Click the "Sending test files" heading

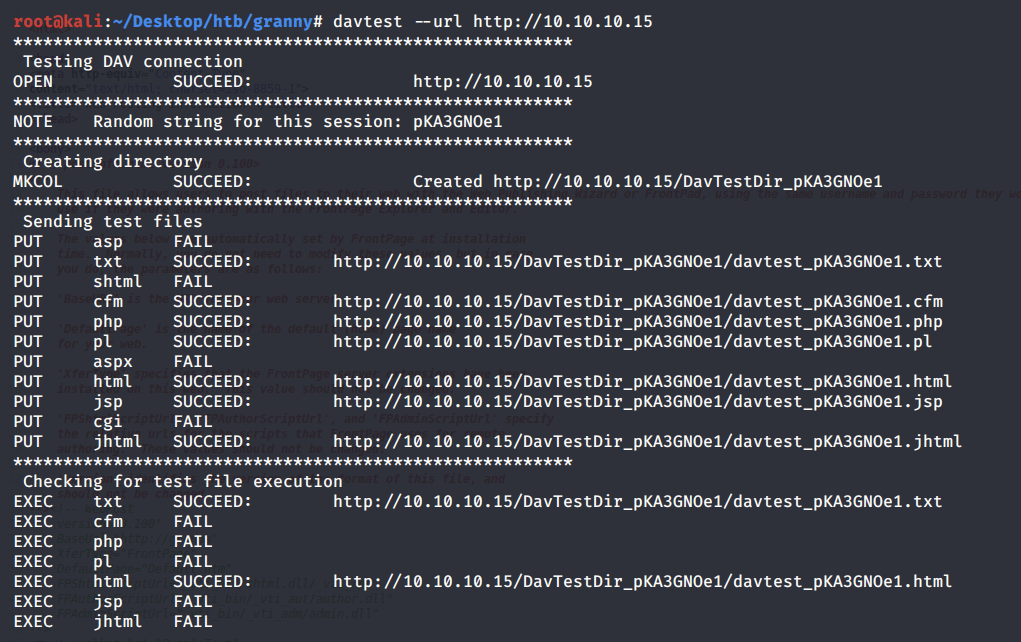click(112, 222)
